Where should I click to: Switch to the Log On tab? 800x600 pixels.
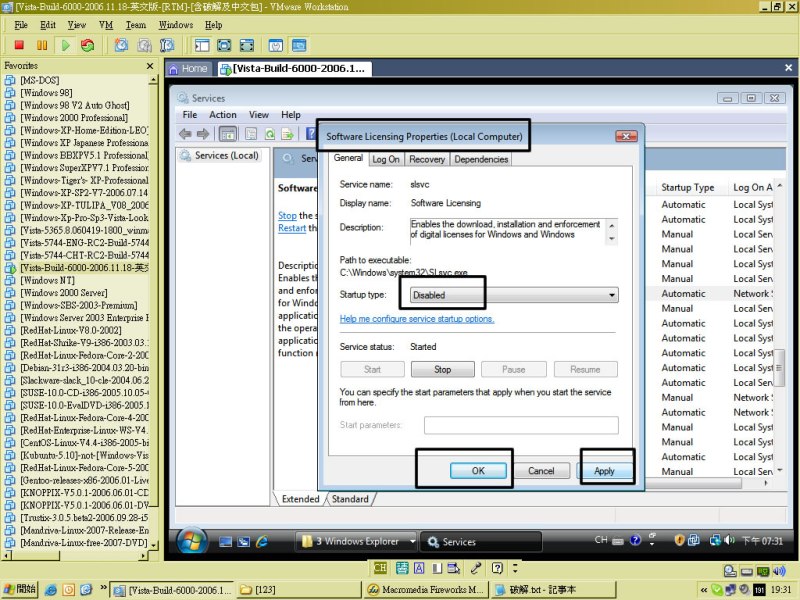click(x=385, y=159)
